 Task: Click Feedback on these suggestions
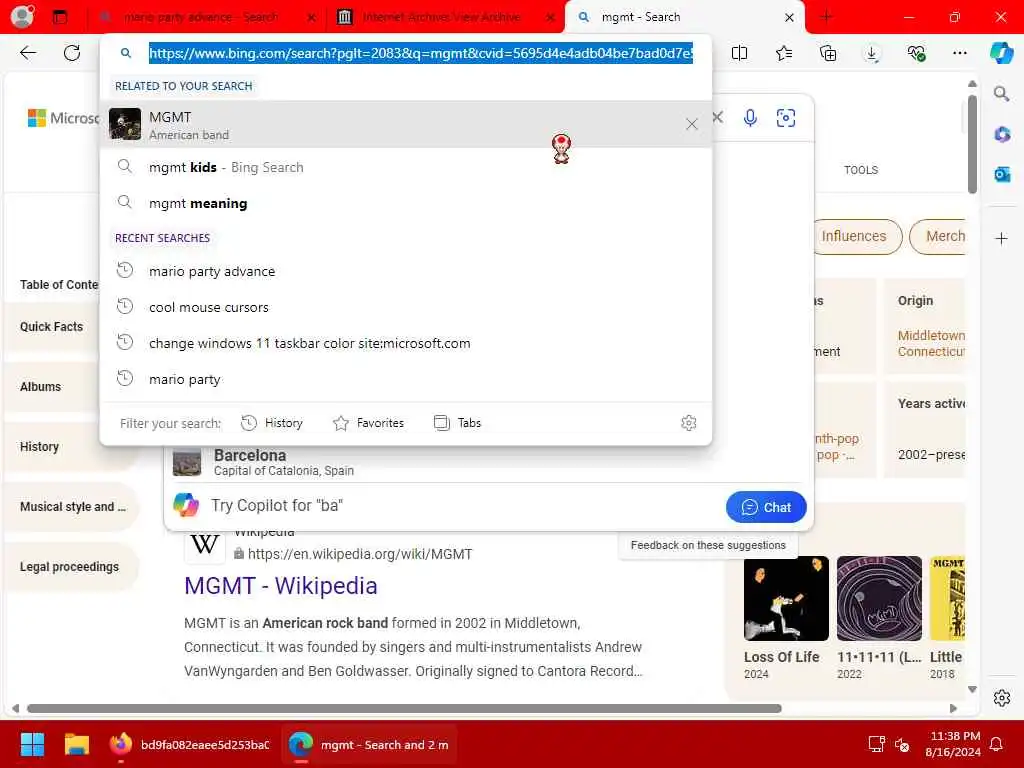[708, 545]
